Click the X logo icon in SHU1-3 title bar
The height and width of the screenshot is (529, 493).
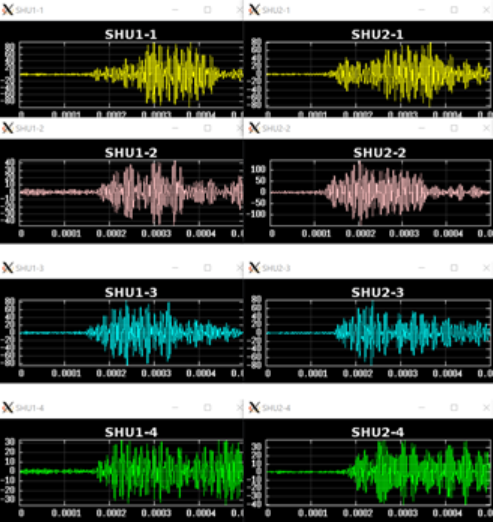click(x=7, y=268)
